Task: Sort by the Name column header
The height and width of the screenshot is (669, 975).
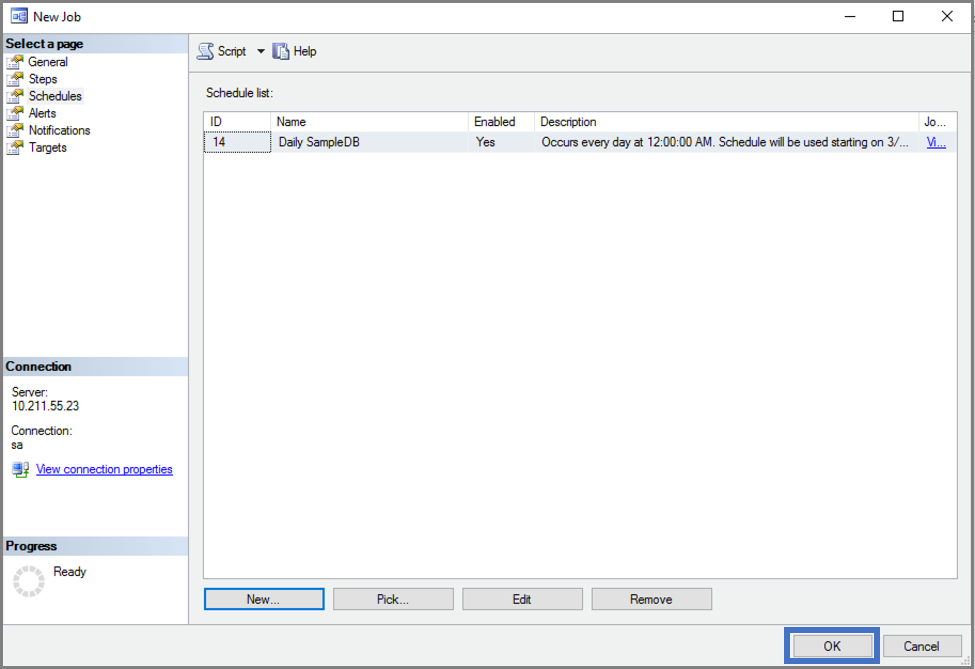Action: click(370, 122)
